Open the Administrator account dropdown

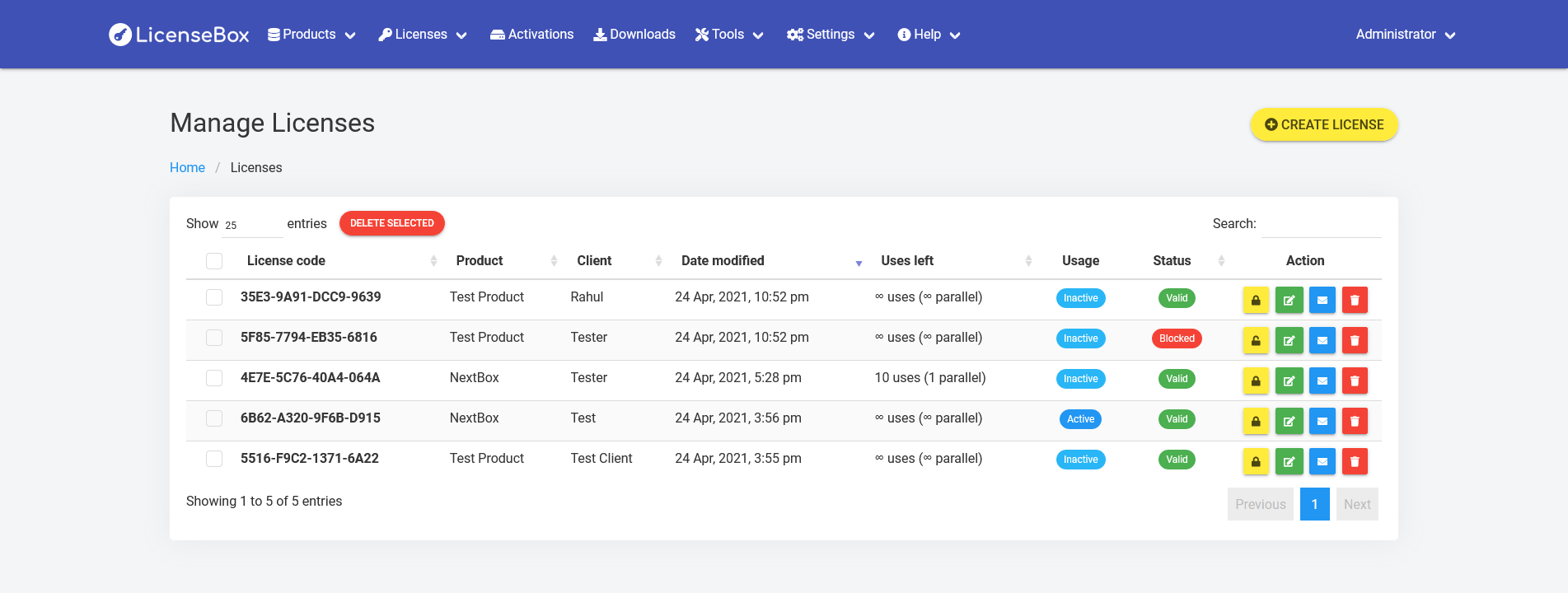point(1406,35)
